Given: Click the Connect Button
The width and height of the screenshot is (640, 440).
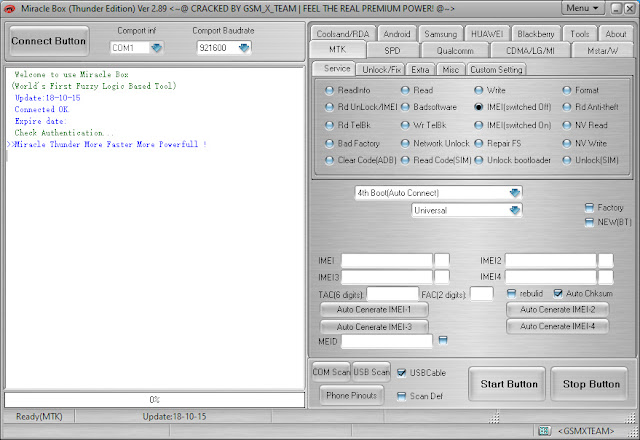Looking at the screenshot, I should pyautogui.click(x=49, y=41).
